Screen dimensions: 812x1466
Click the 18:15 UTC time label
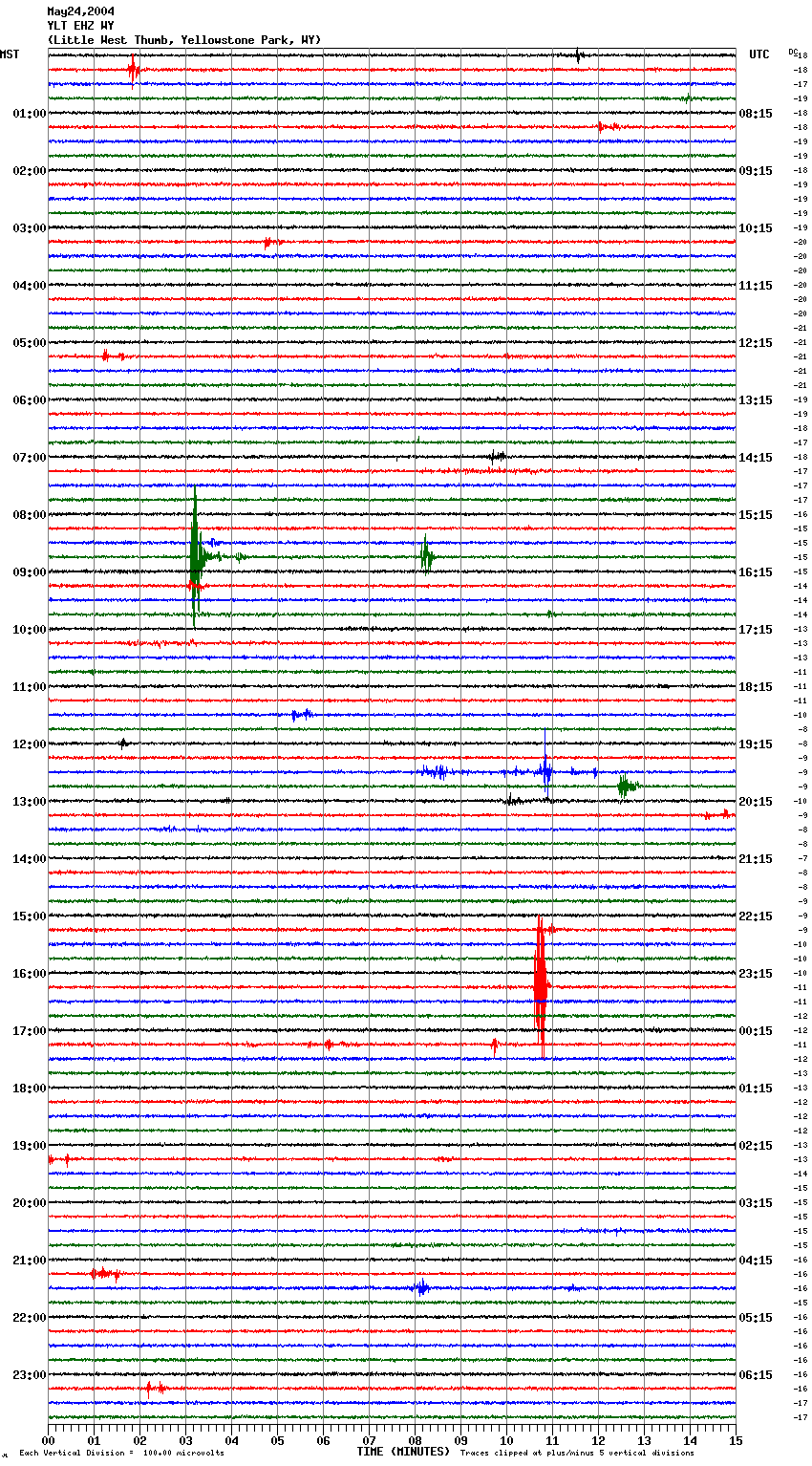pyautogui.click(x=756, y=687)
